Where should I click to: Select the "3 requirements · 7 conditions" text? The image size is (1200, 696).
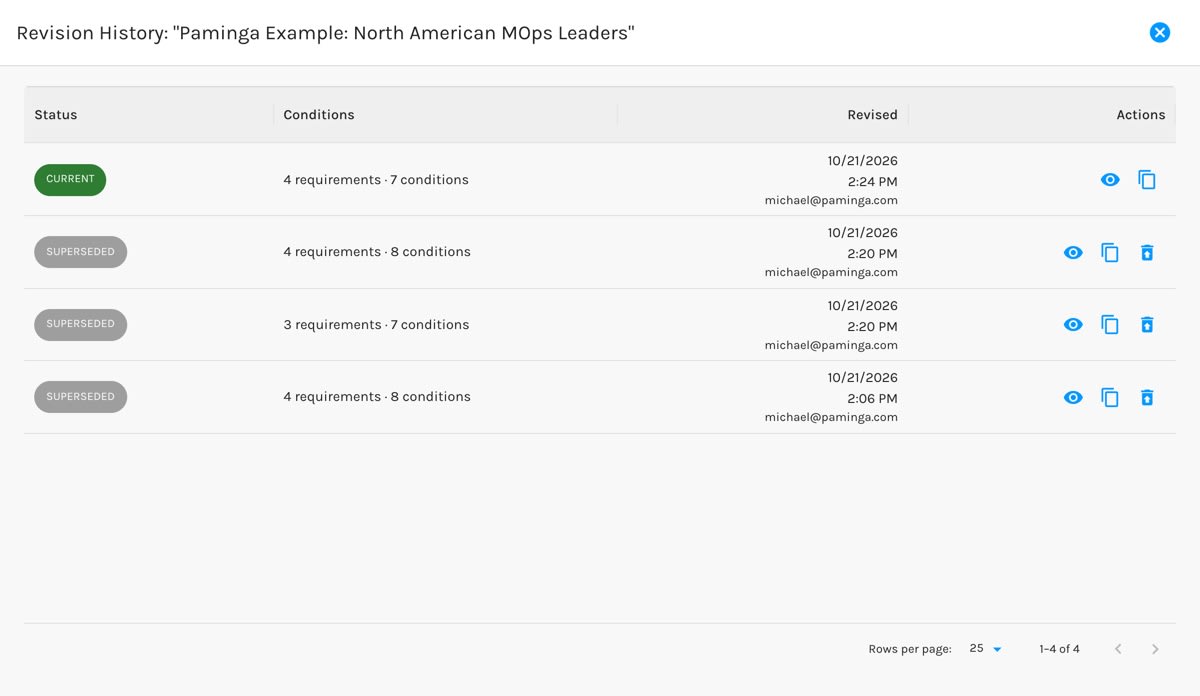coord(376,325)
